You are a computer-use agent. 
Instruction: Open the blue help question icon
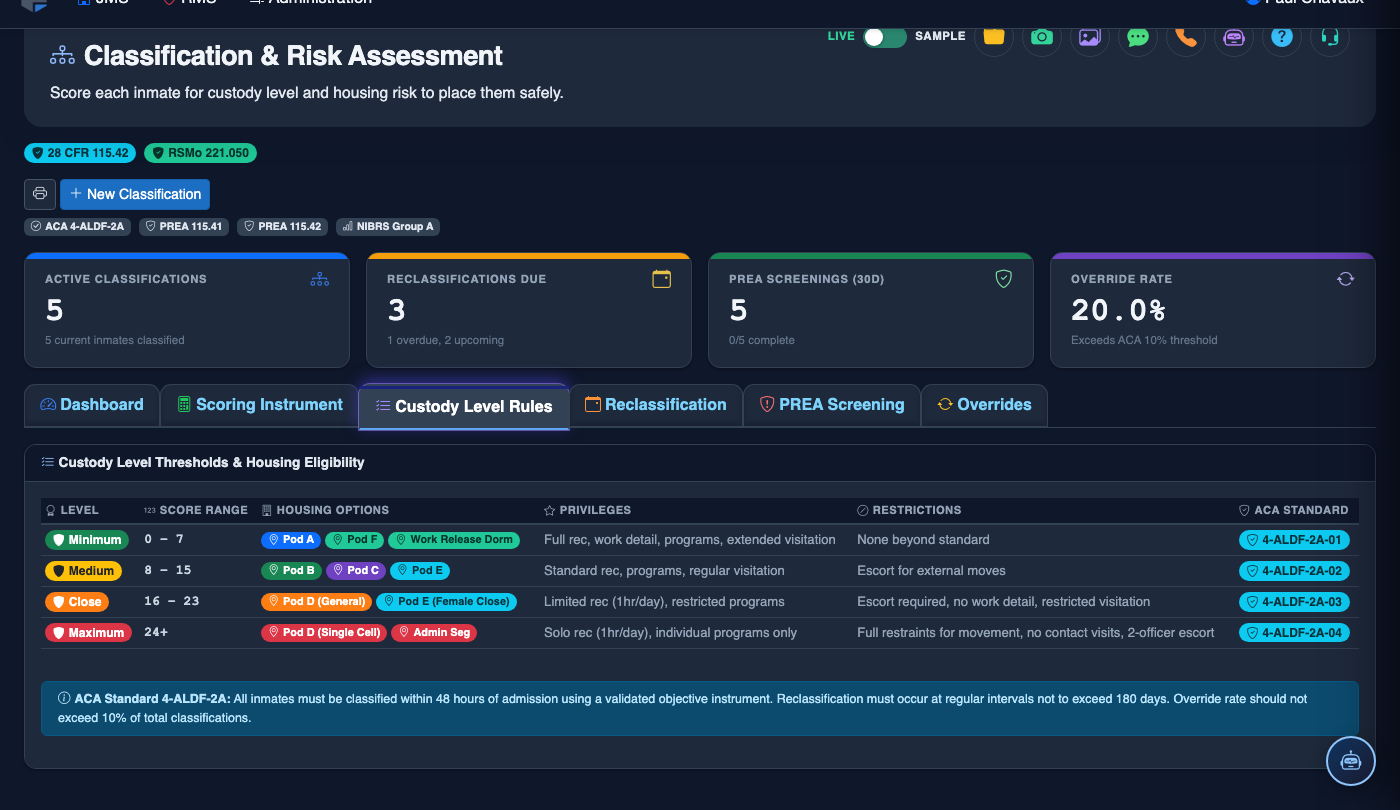coord(1282,37)
